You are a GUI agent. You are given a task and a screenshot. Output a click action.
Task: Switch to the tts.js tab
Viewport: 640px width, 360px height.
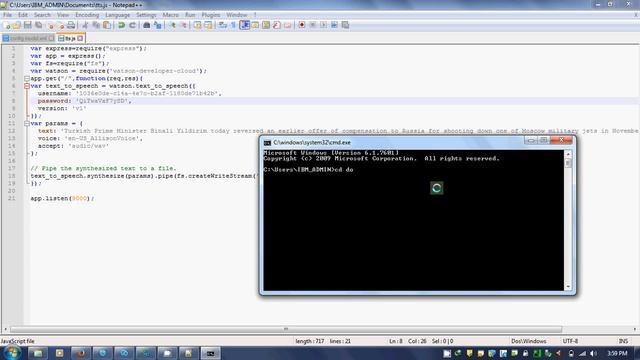70,38
